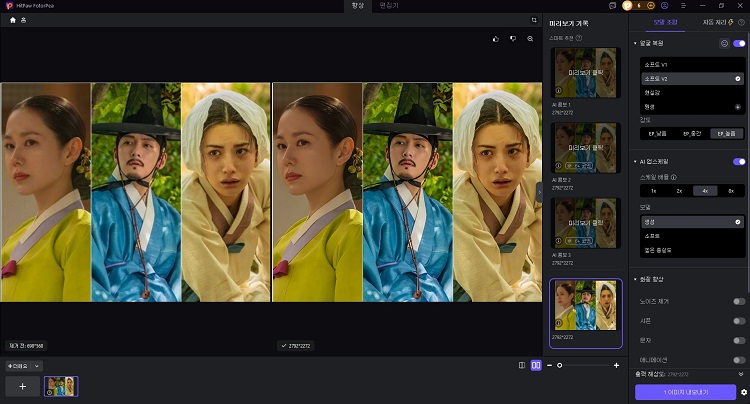Choose the medium strength 강도 option
Image resolution: width=750 pixels, height=404 pixels.
pyautogui.click(x=692, y=134)
